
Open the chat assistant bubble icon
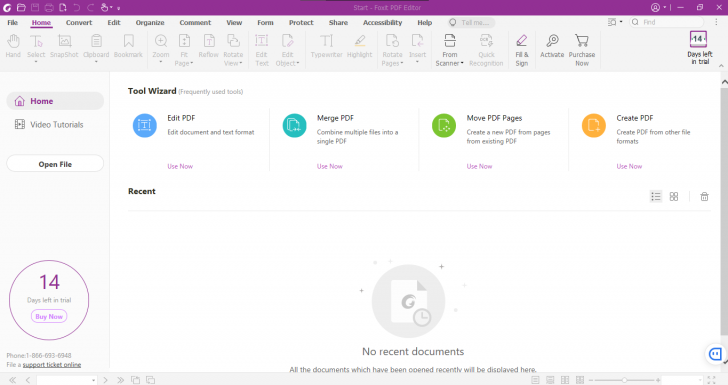(x=715, y=354)
